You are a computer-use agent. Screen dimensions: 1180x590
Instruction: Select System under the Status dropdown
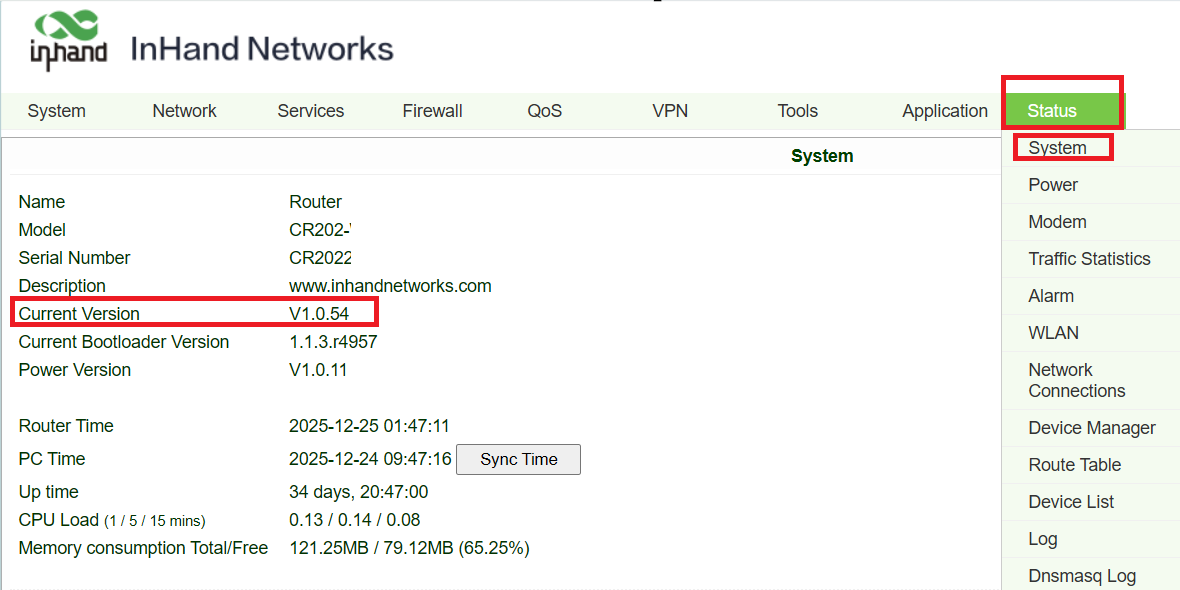[1057, 148]
